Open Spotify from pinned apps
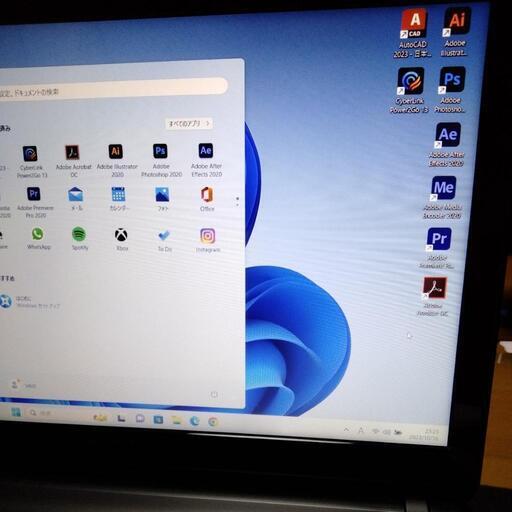 pyautogui.click(x=80, y=238)
